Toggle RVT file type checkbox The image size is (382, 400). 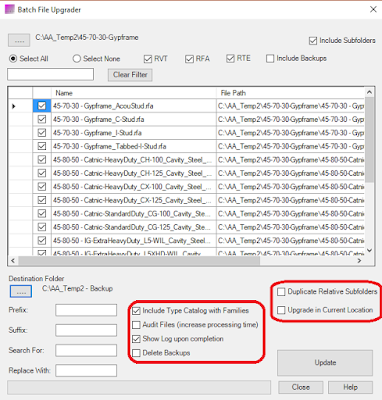click(148, 59)
